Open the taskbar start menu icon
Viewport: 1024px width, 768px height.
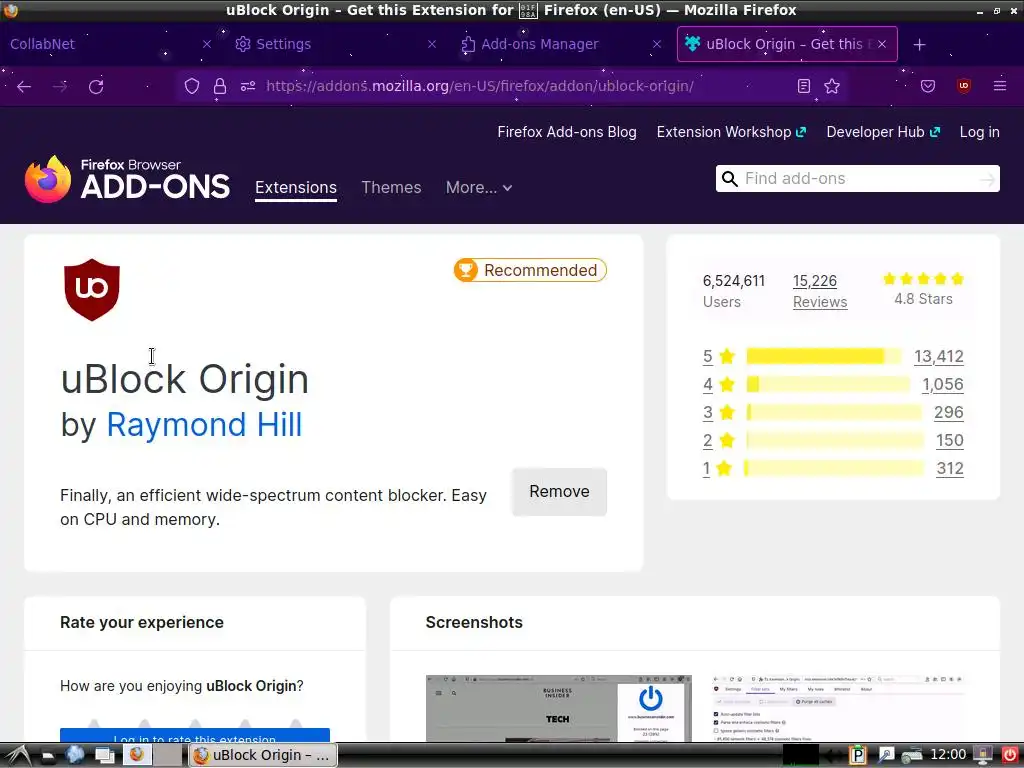pyautogui.click(x=16, y=755)
